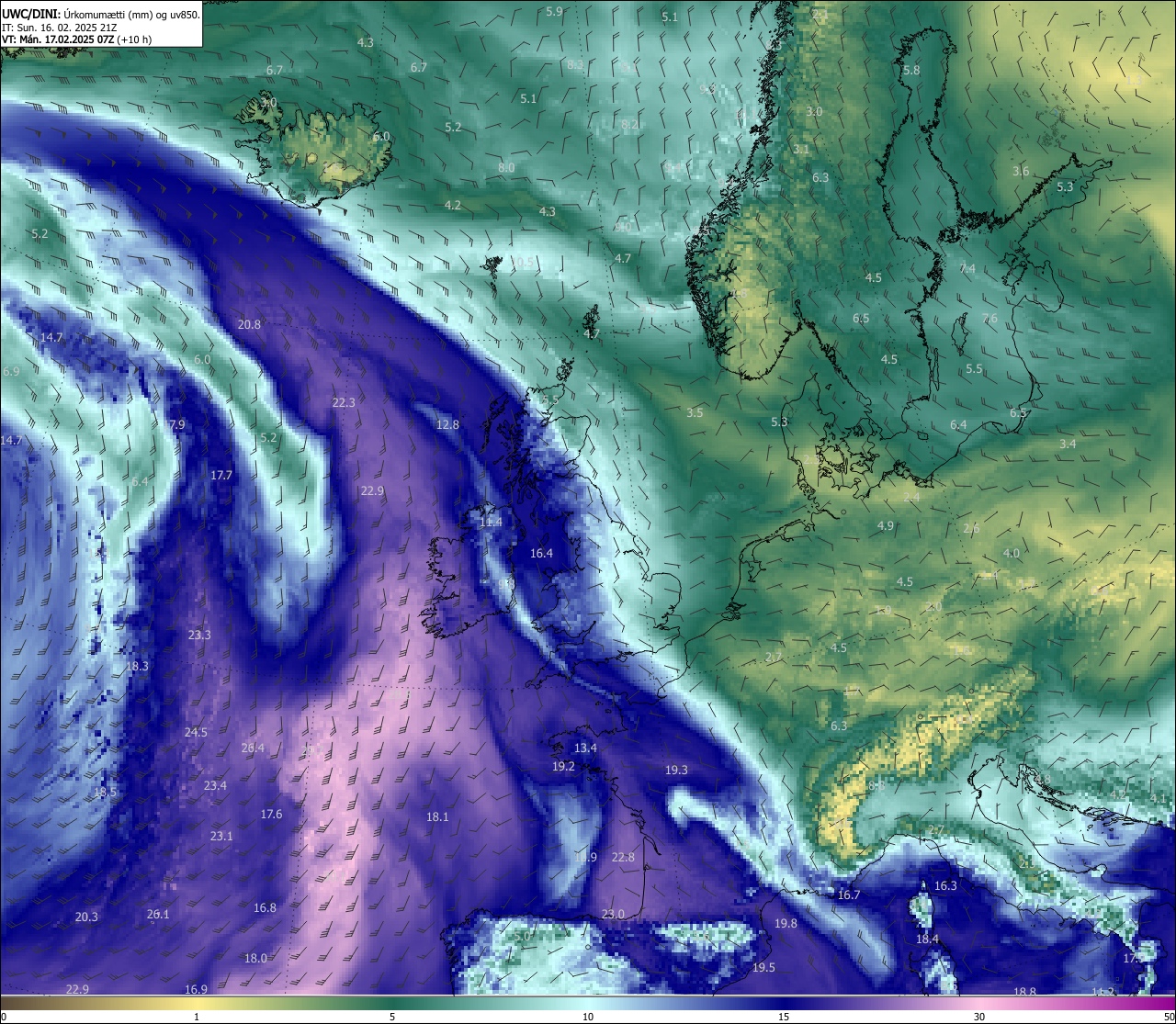
Task: Click the 23.4 value label
Action: (x=215, y=786)
